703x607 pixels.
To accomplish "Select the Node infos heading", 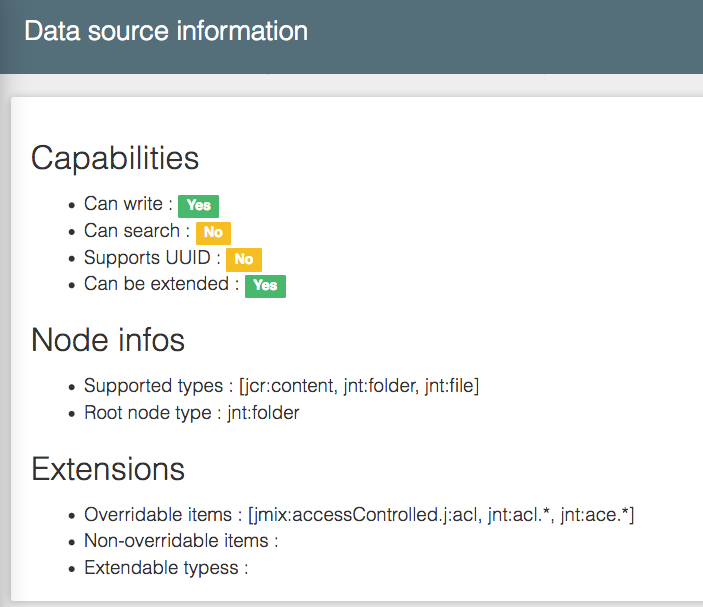I will click(108, 340).
